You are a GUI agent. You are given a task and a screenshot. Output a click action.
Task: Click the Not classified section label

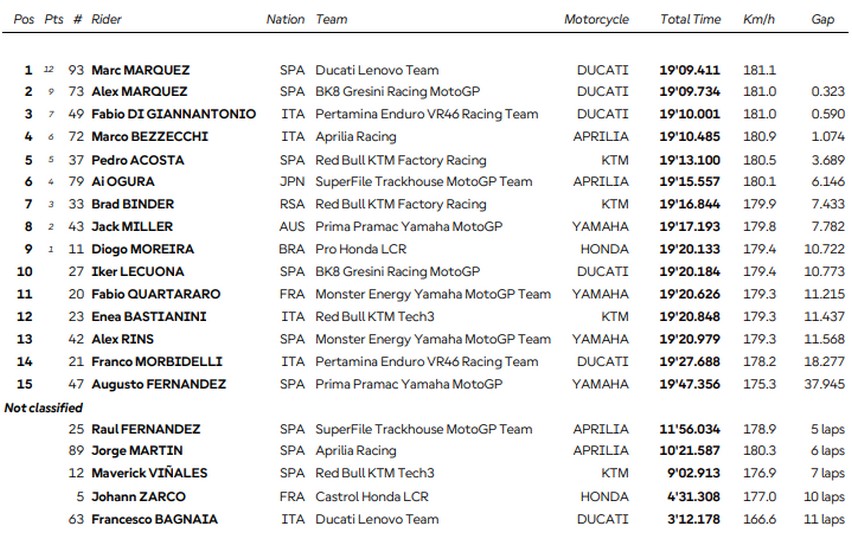click(43, 408)
